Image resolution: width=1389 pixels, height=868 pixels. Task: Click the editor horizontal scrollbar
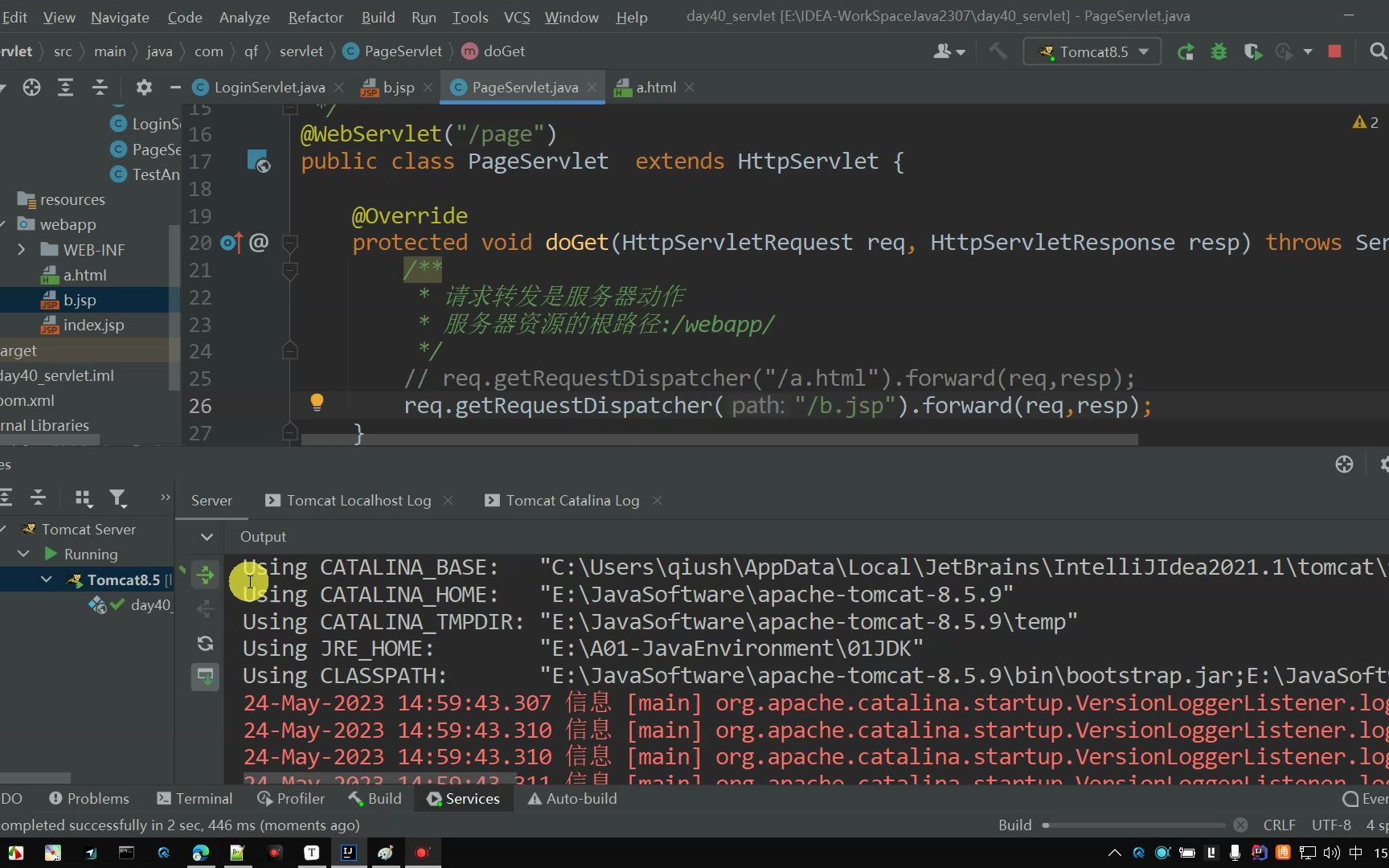(x=719, y=440)
